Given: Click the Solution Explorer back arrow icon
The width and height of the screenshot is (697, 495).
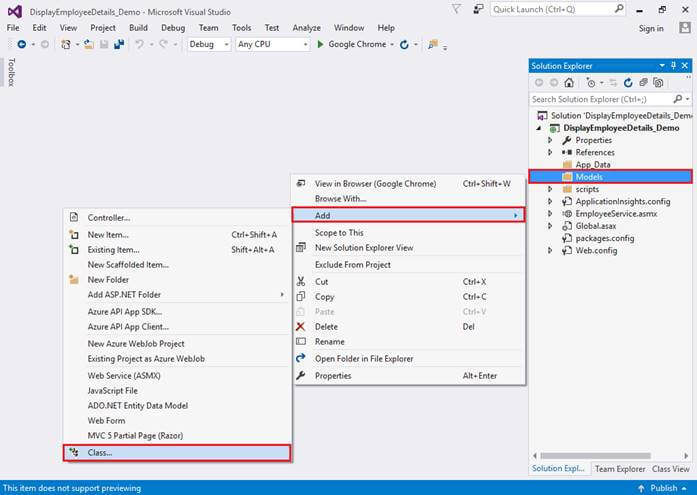Looking at the screenshot, I should [x=539, y=83].
